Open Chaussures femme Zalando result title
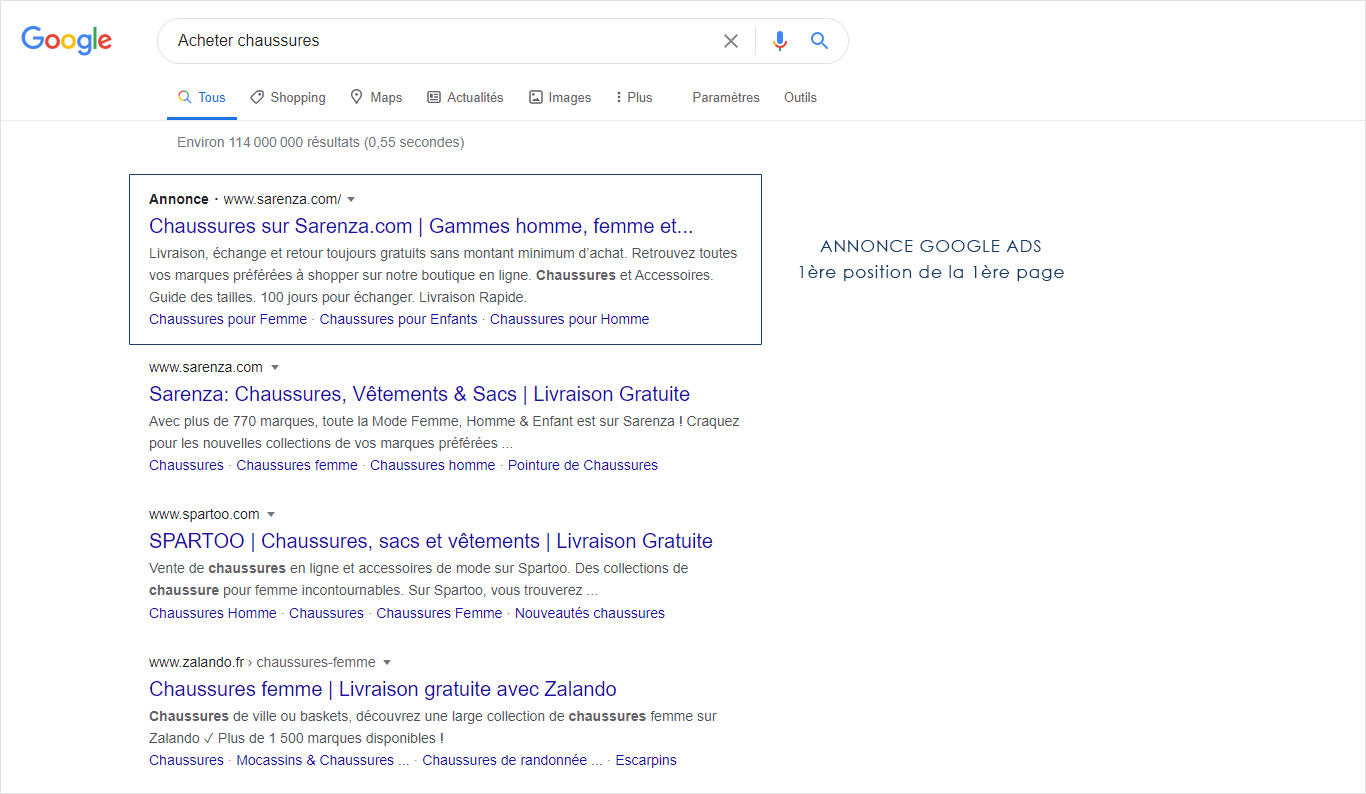Screen dimensions: 1366x794 coord(383,689)
